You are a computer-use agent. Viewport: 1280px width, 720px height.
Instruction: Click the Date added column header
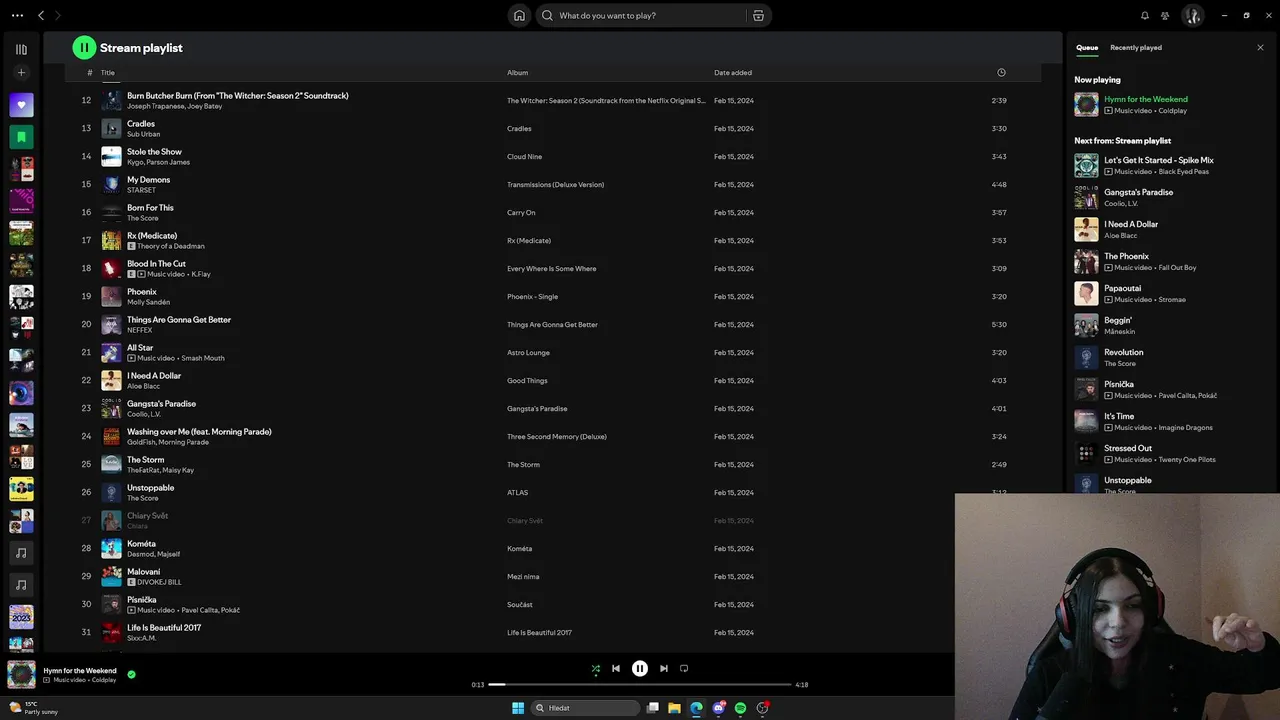pyautogui.click(x=733, y=73)
